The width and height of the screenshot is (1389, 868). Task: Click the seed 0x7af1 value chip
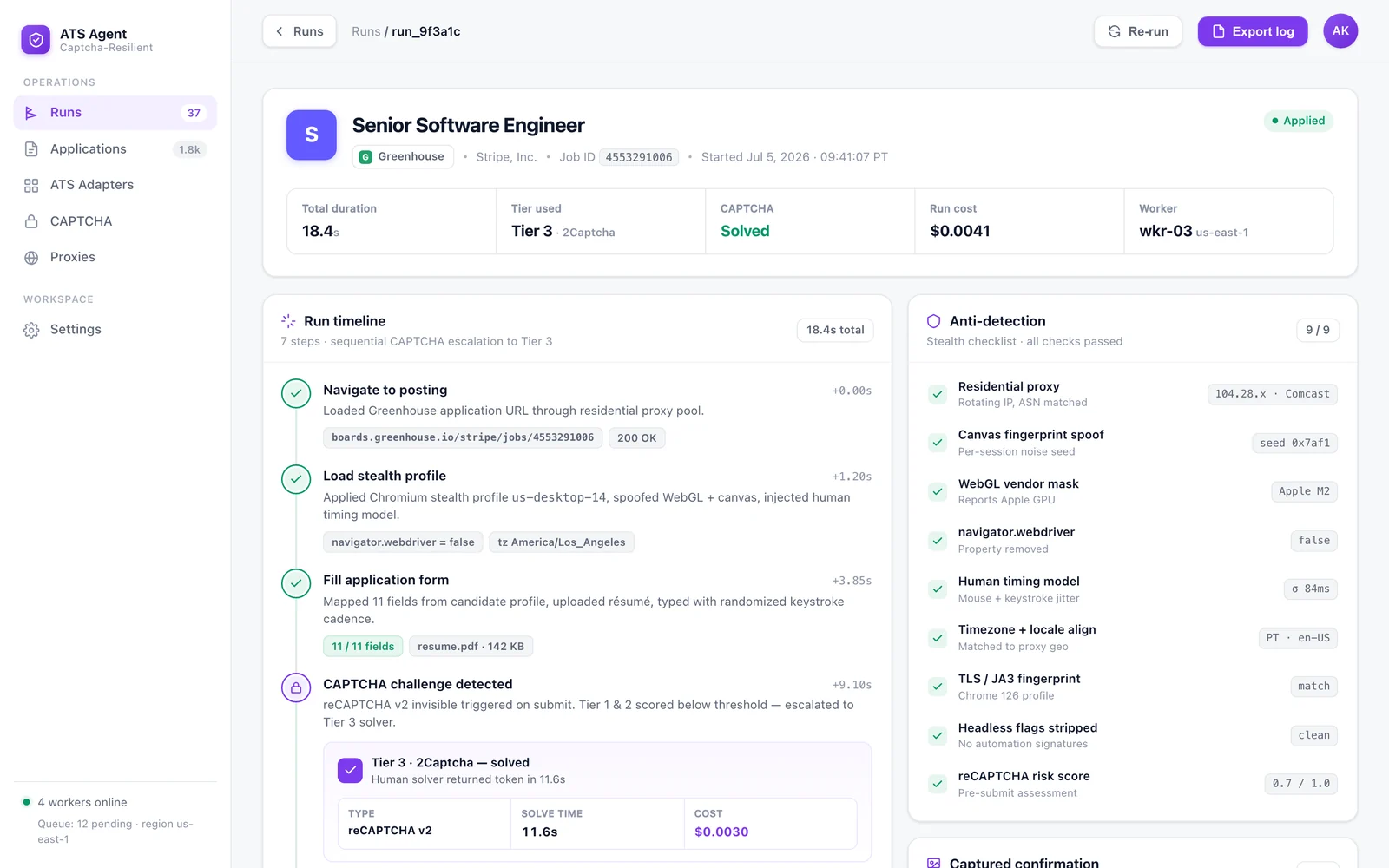(x=1294, y=443)
